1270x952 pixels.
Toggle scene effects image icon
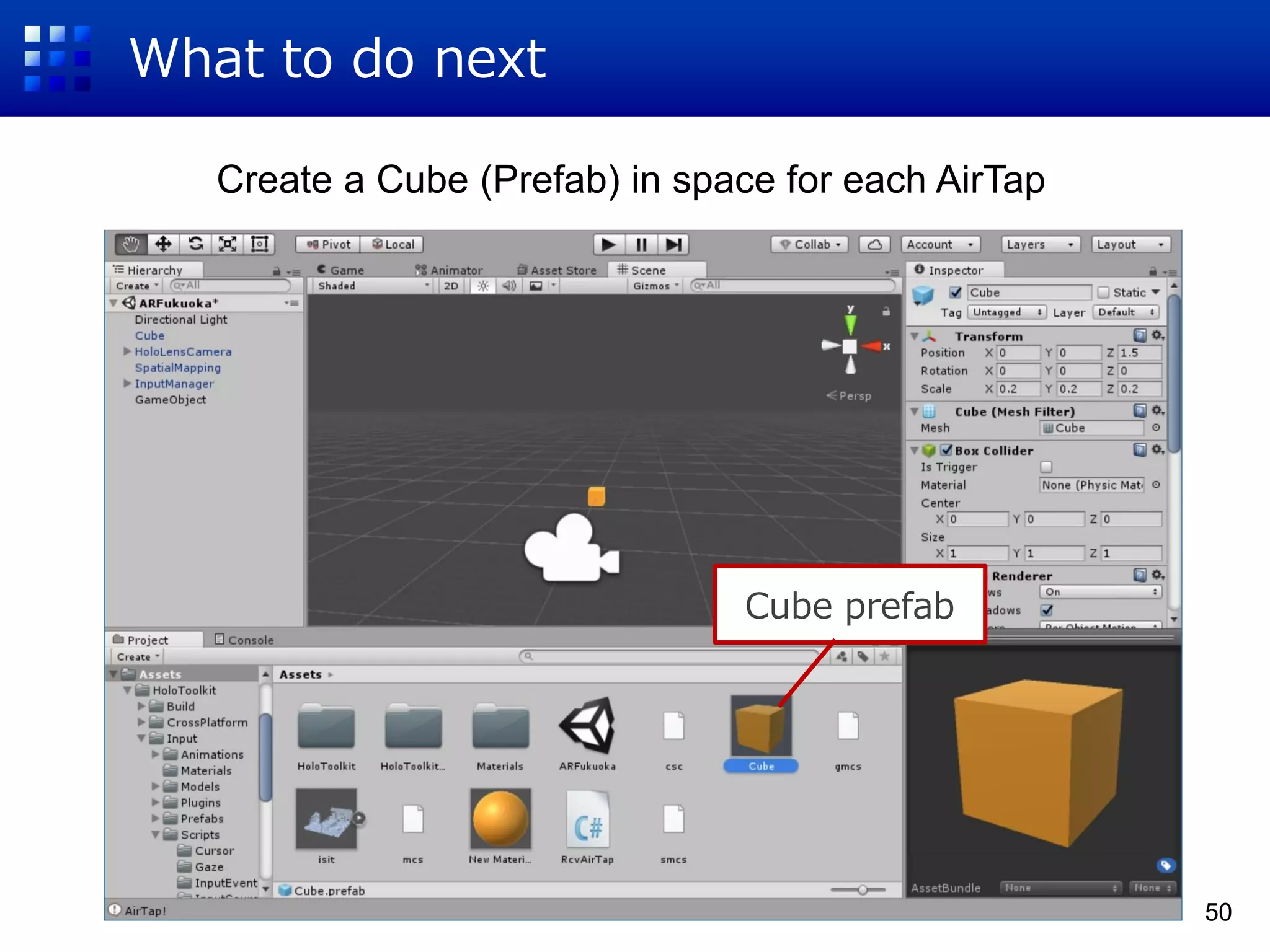click(x=536, y=286)
